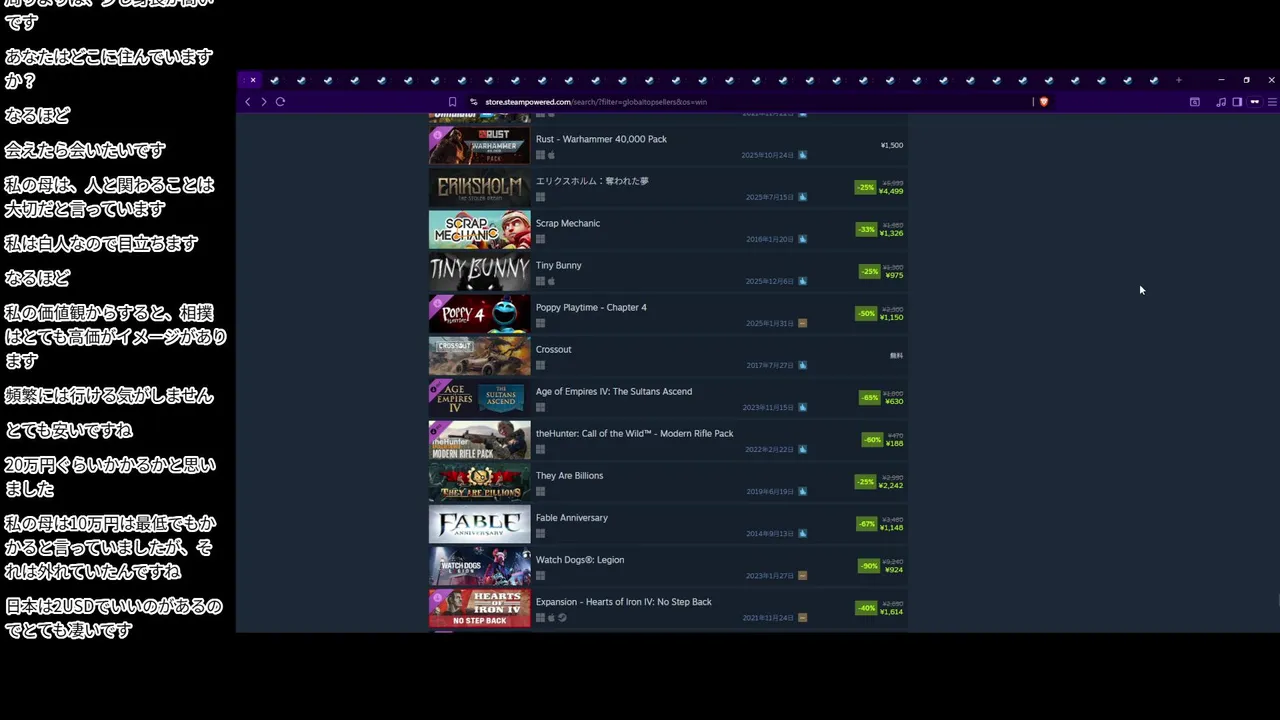The height and width of the screenshot is (720, 1280).
Task: Click the ¥630 price on Age of Empires IV row
Action: (x=894, y=401)
